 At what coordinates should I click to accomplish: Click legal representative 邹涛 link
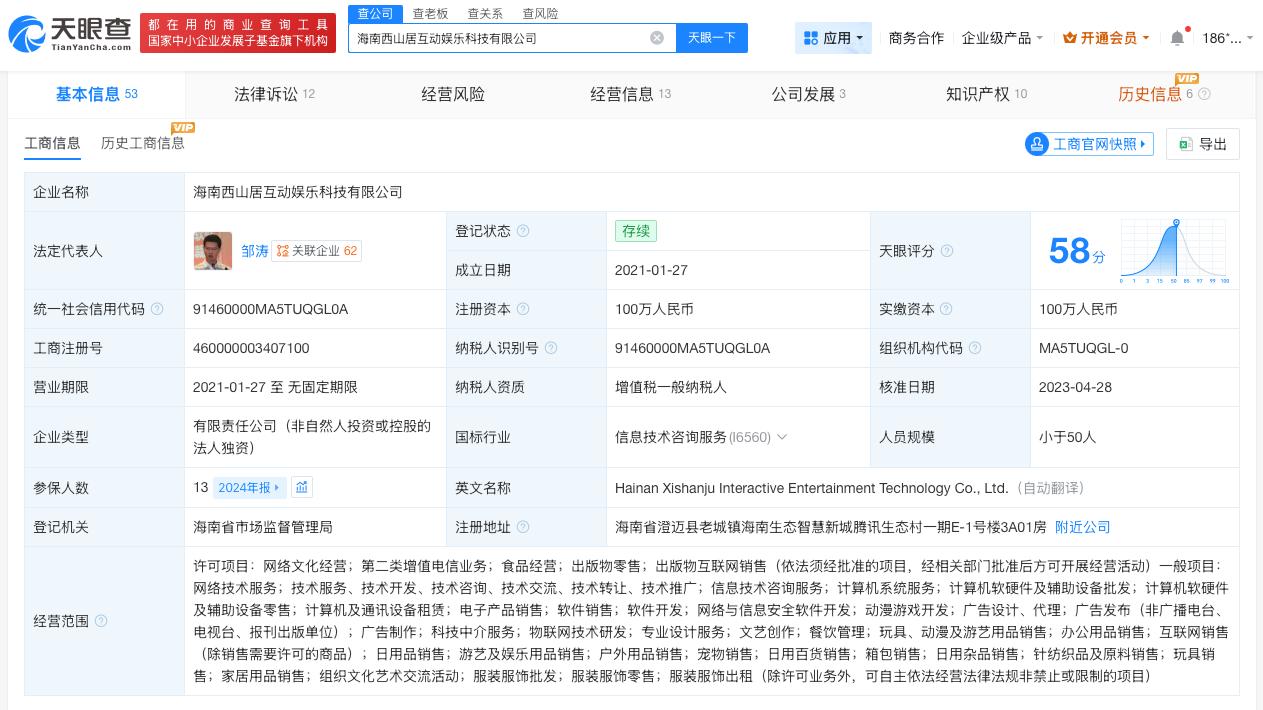(254, 251)
